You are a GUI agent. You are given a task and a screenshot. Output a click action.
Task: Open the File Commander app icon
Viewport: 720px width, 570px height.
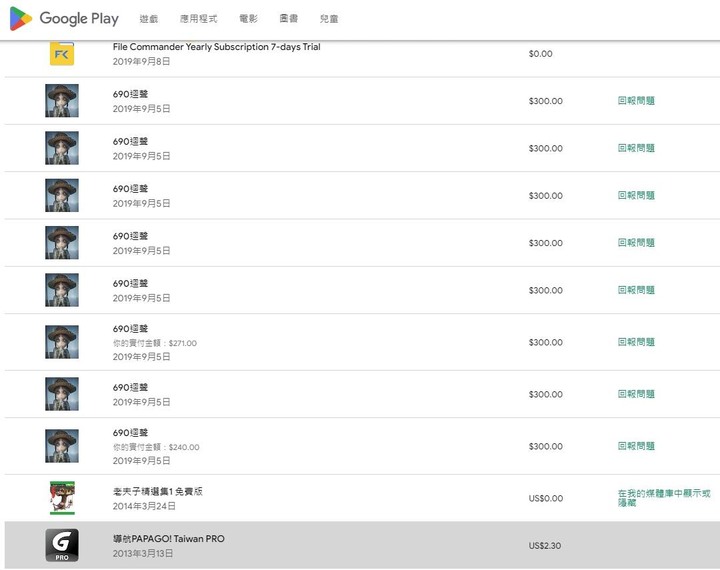[x=62, y=54]
